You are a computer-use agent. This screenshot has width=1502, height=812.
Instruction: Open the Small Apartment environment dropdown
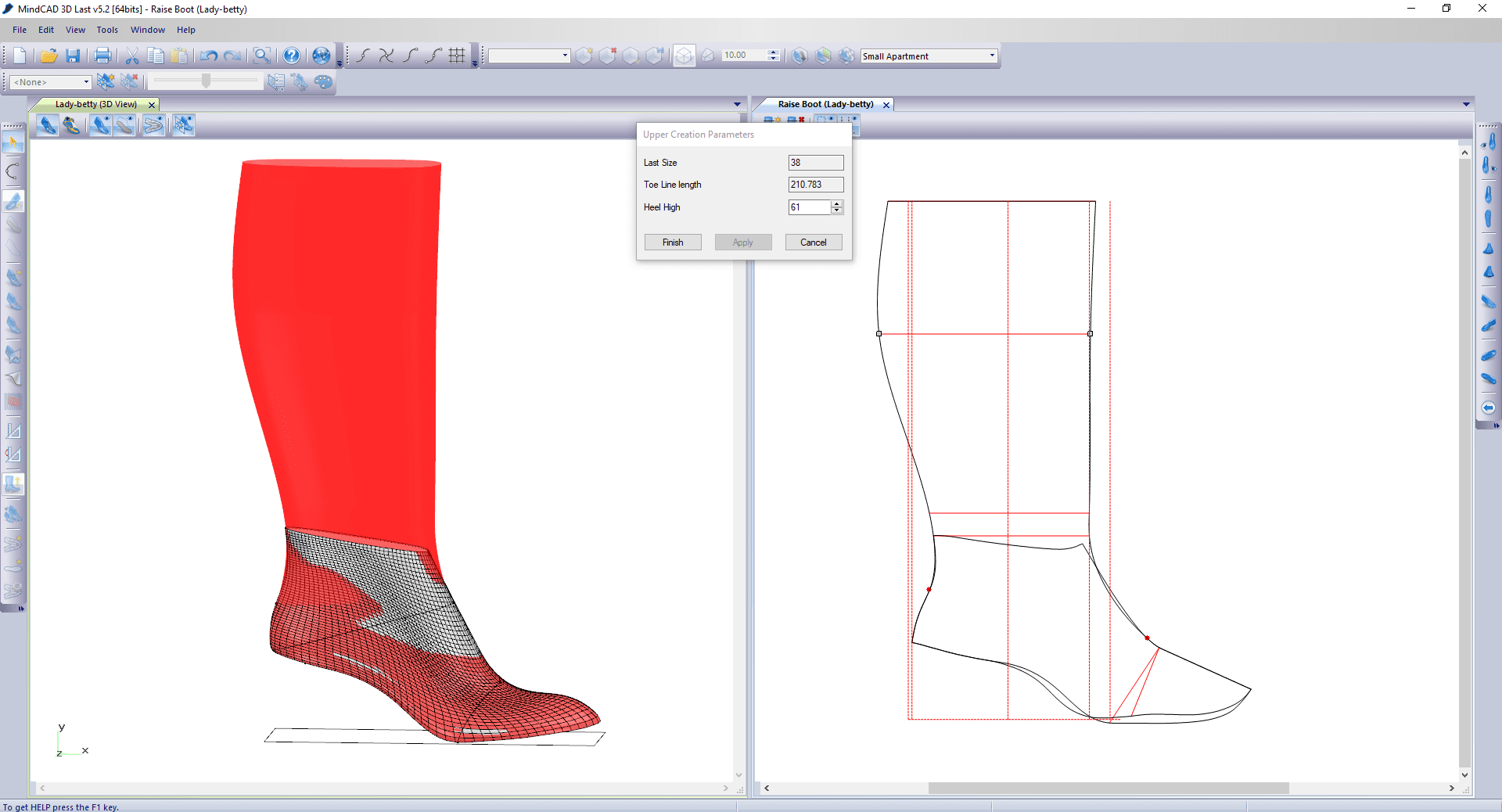tap(992, 56)
